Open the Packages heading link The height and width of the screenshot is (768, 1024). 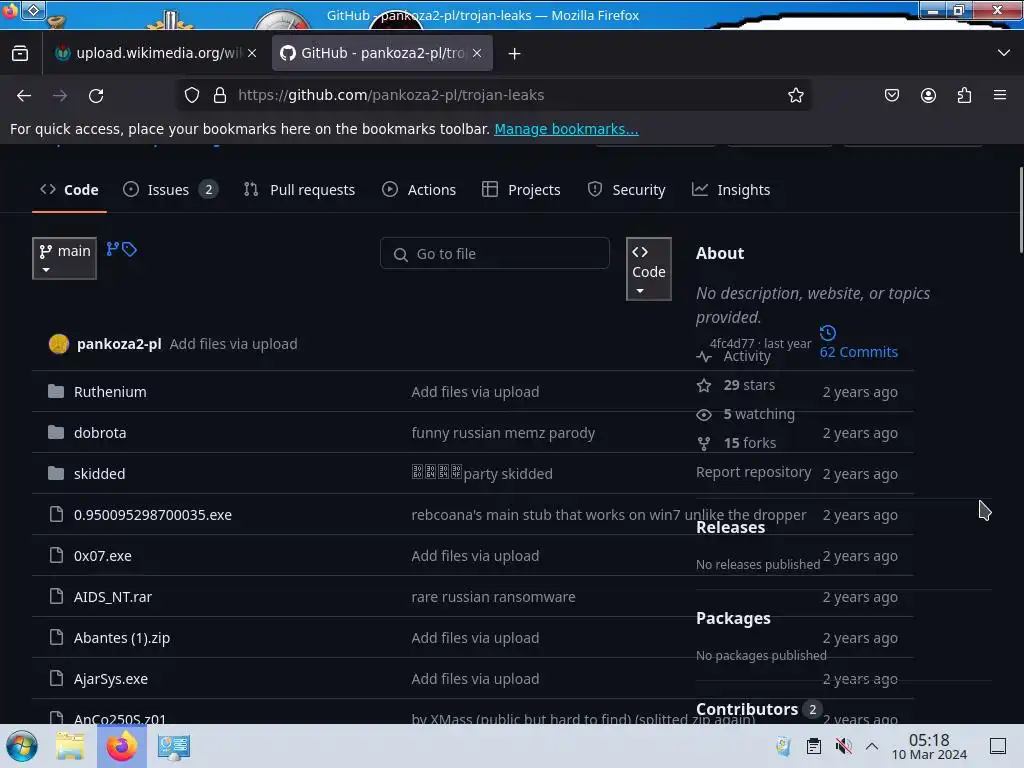733,618
